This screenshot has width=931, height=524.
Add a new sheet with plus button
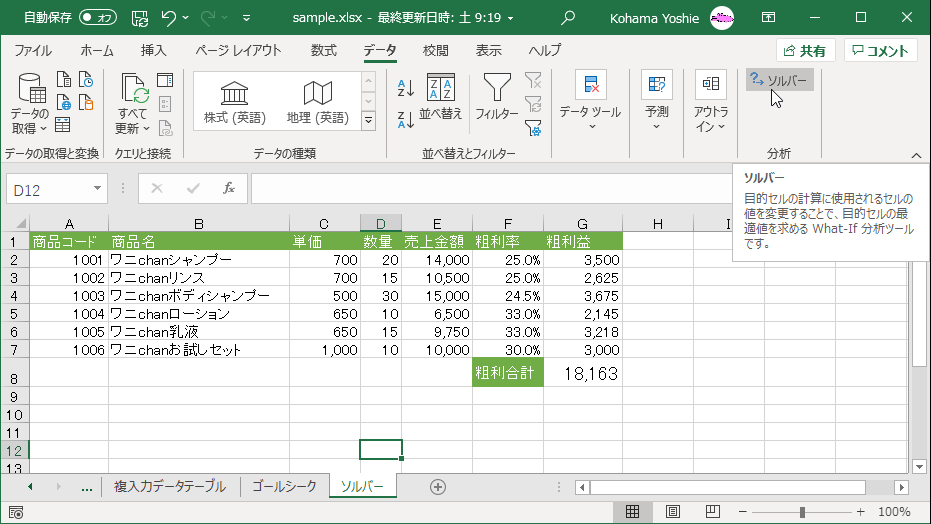(438, 487)
